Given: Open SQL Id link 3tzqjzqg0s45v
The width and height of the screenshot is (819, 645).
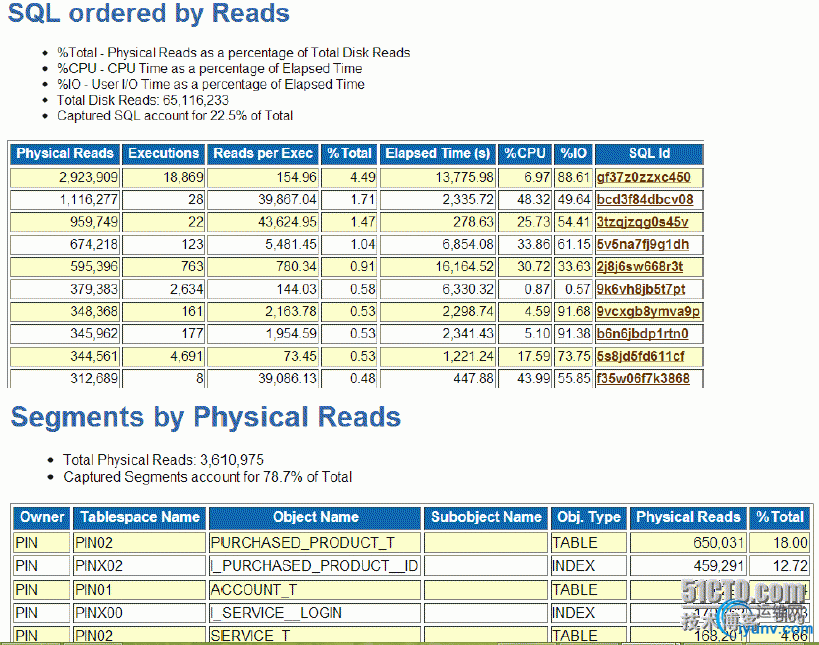Looking at the screenshot, I should (642, 222).
